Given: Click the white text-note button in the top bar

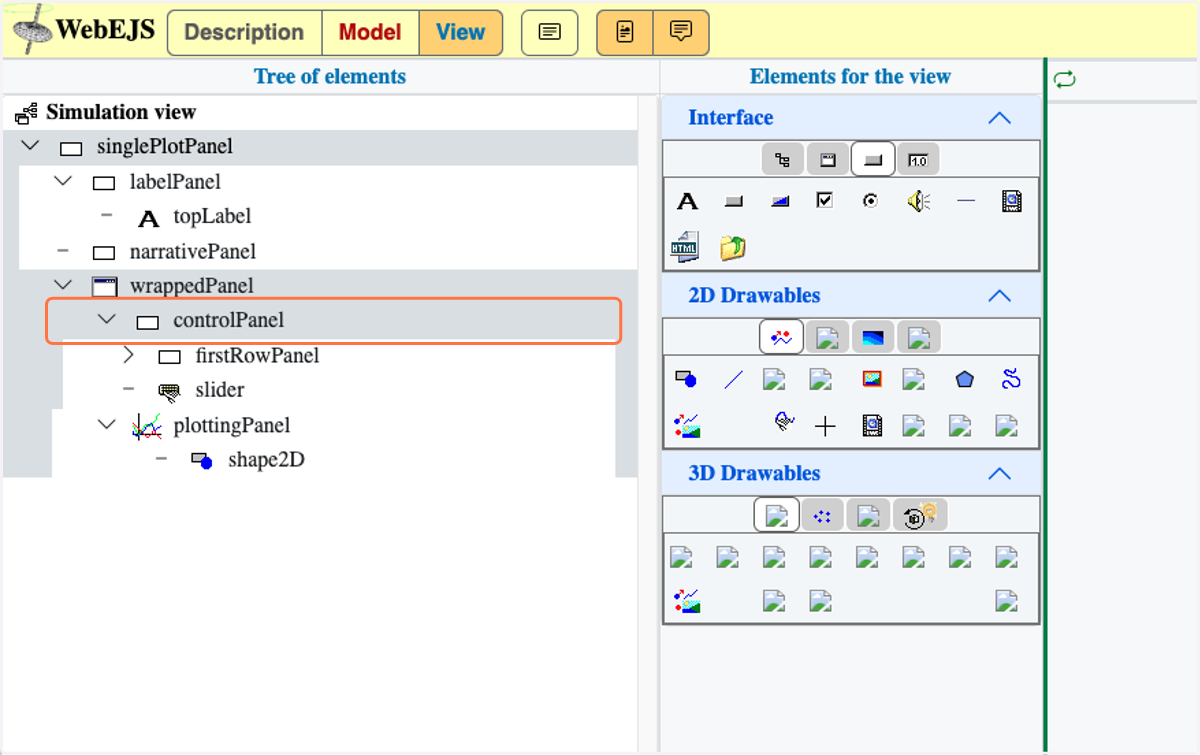Looking at the screenshot, I should (x=549, y=32).
